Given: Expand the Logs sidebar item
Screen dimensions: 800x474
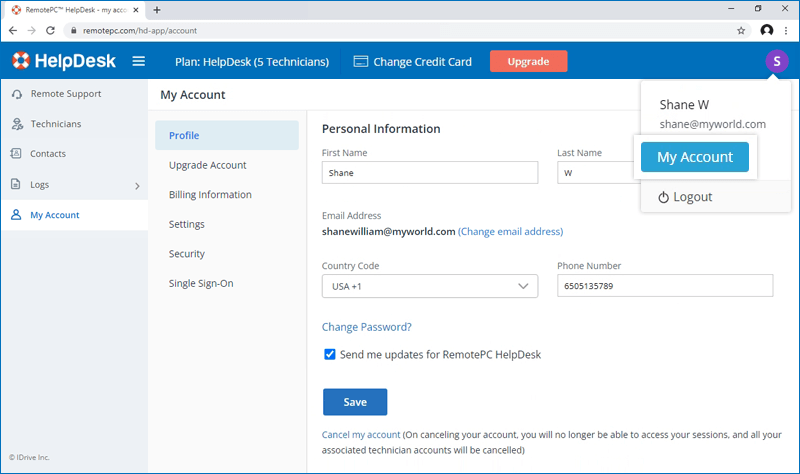Looking at the screenshot, I should click(74, 185).
